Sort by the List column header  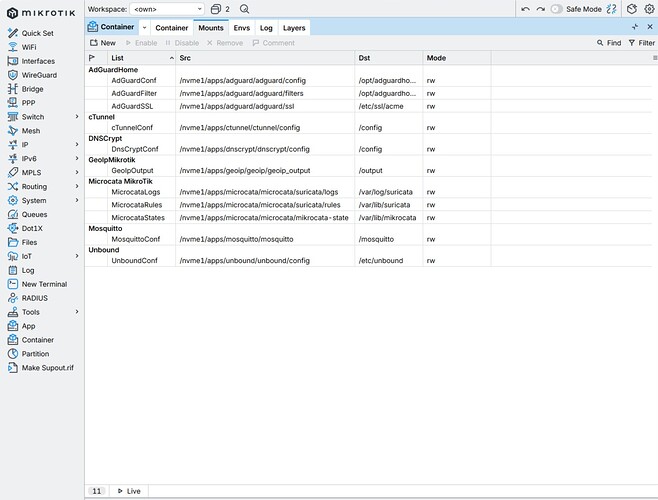pyautogui.click(x=141, y=58)
